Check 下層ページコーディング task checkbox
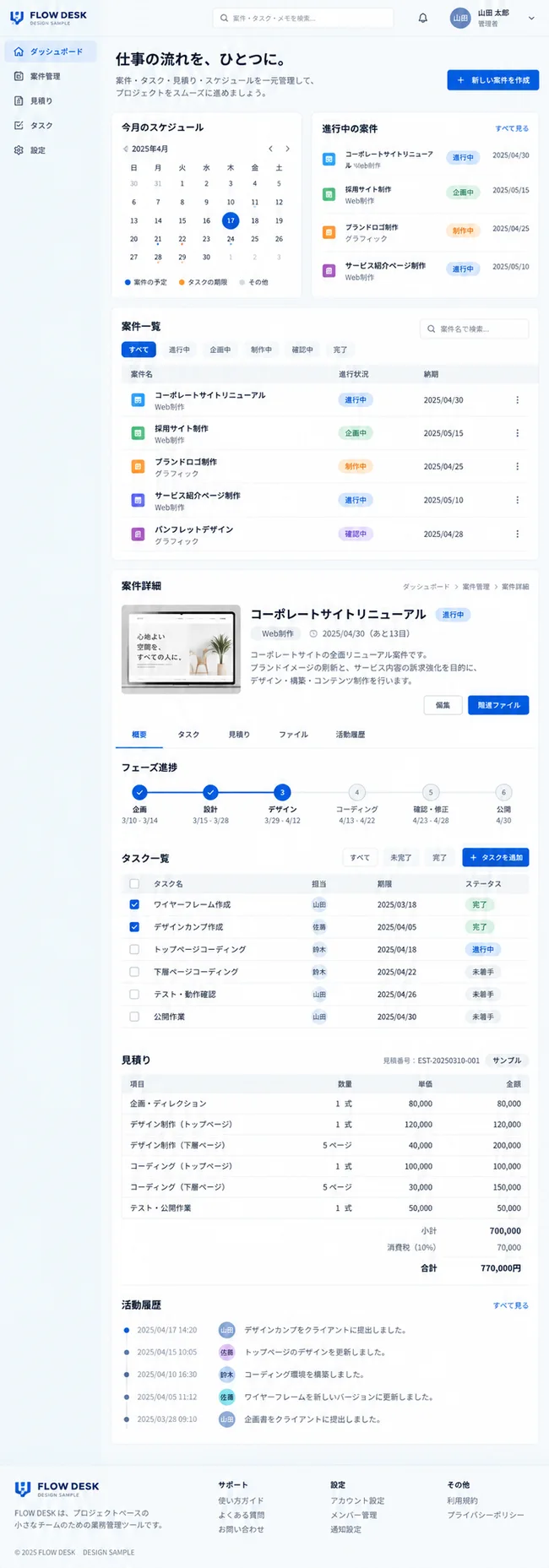This screenshot has height=1568, width=549. (134, 972)
